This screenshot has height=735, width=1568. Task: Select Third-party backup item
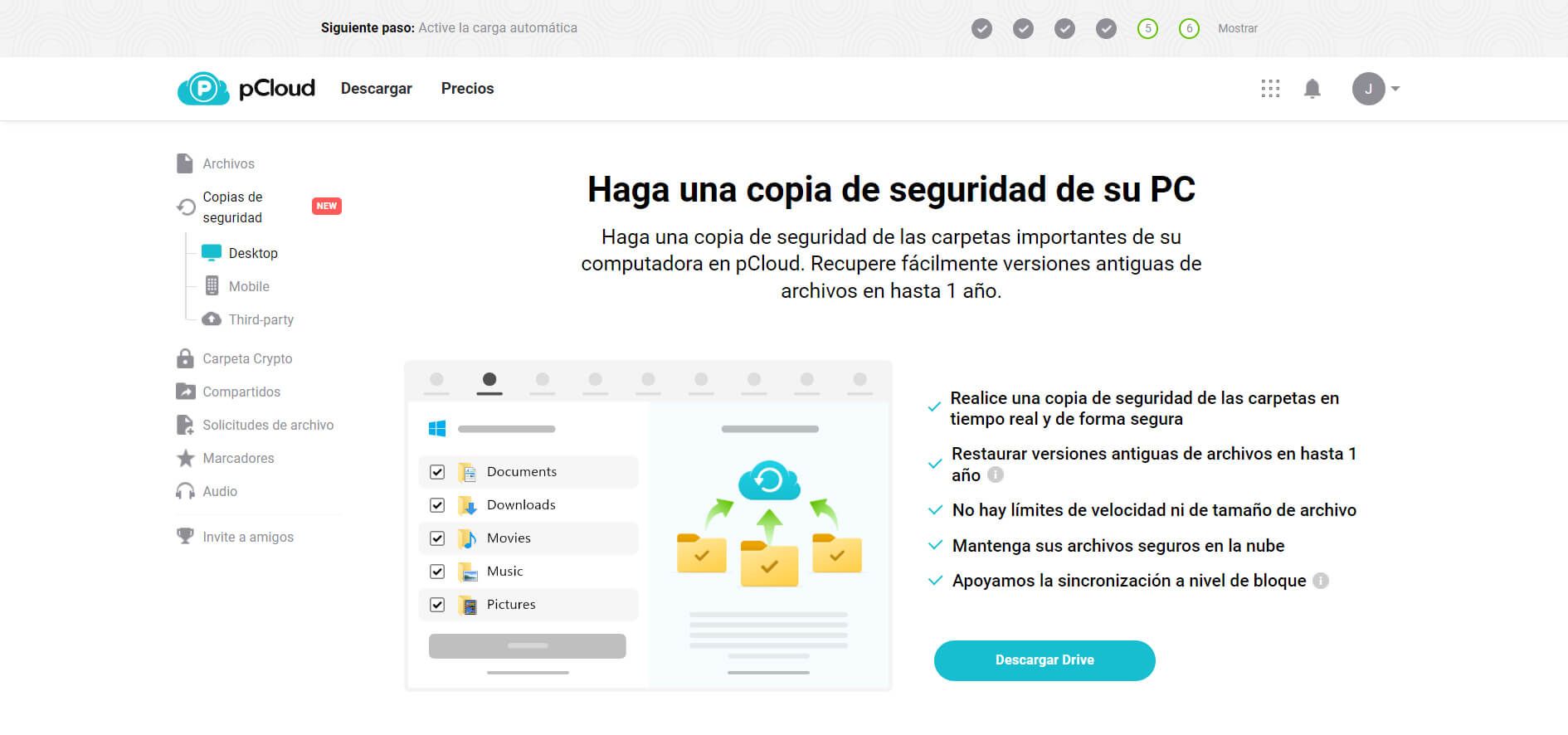click(x=261, y=319)
